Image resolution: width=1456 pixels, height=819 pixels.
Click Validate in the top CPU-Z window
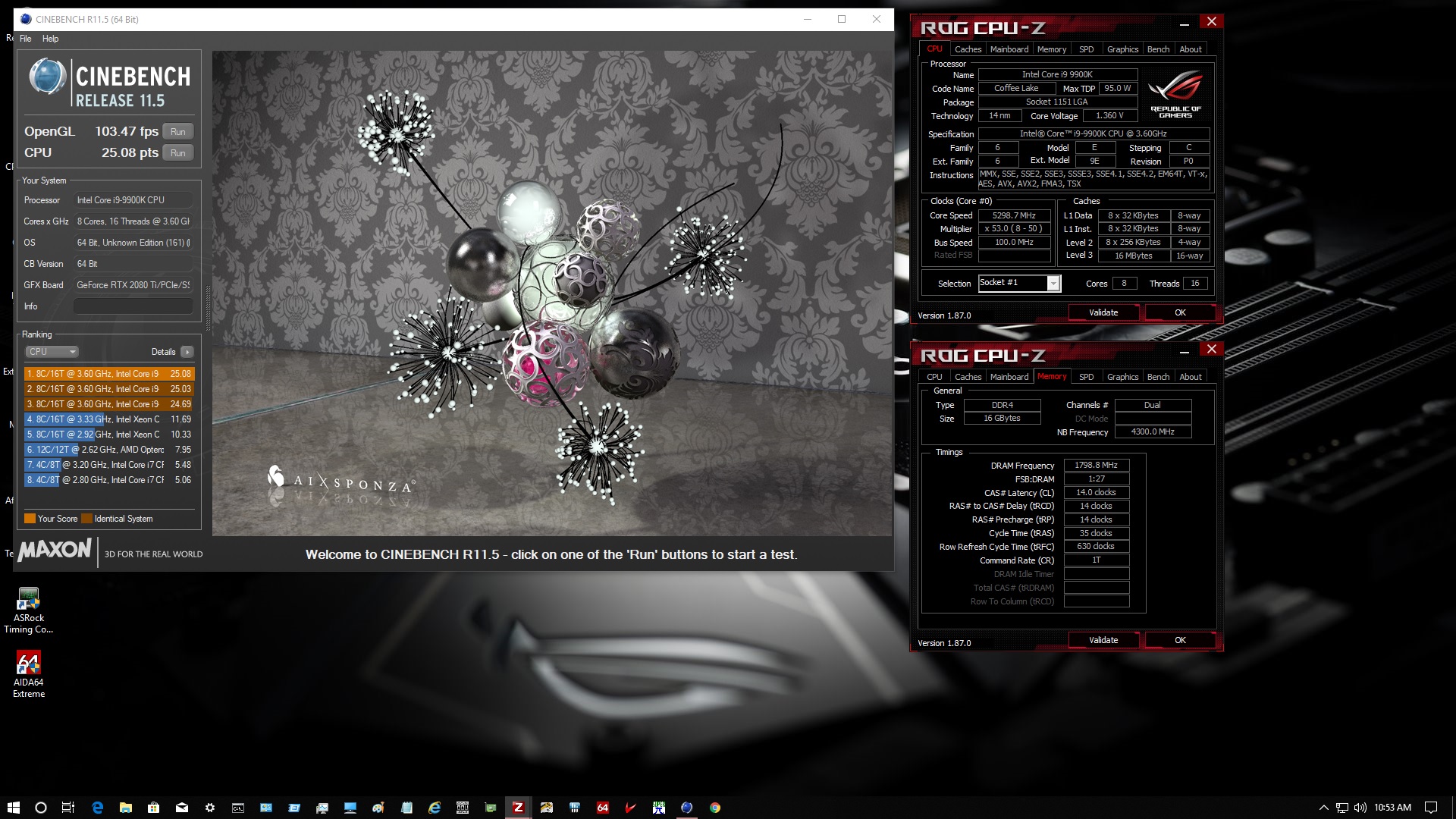pyautogui.click(x=1103, y=312)
